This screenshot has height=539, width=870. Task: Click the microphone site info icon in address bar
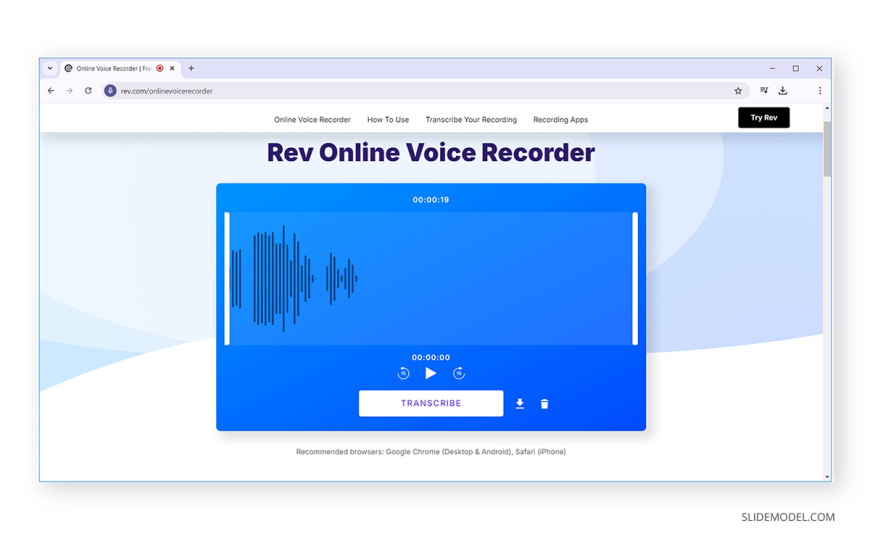(110, 91)
